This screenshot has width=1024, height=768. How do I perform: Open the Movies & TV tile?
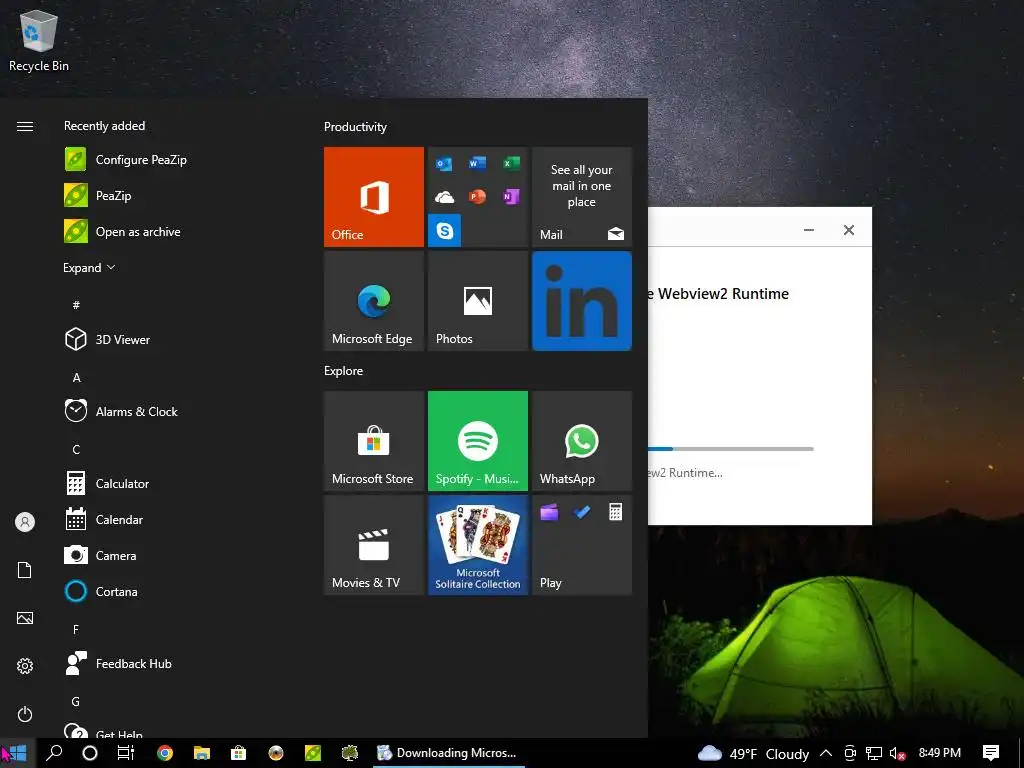click(x=374, y=545)
